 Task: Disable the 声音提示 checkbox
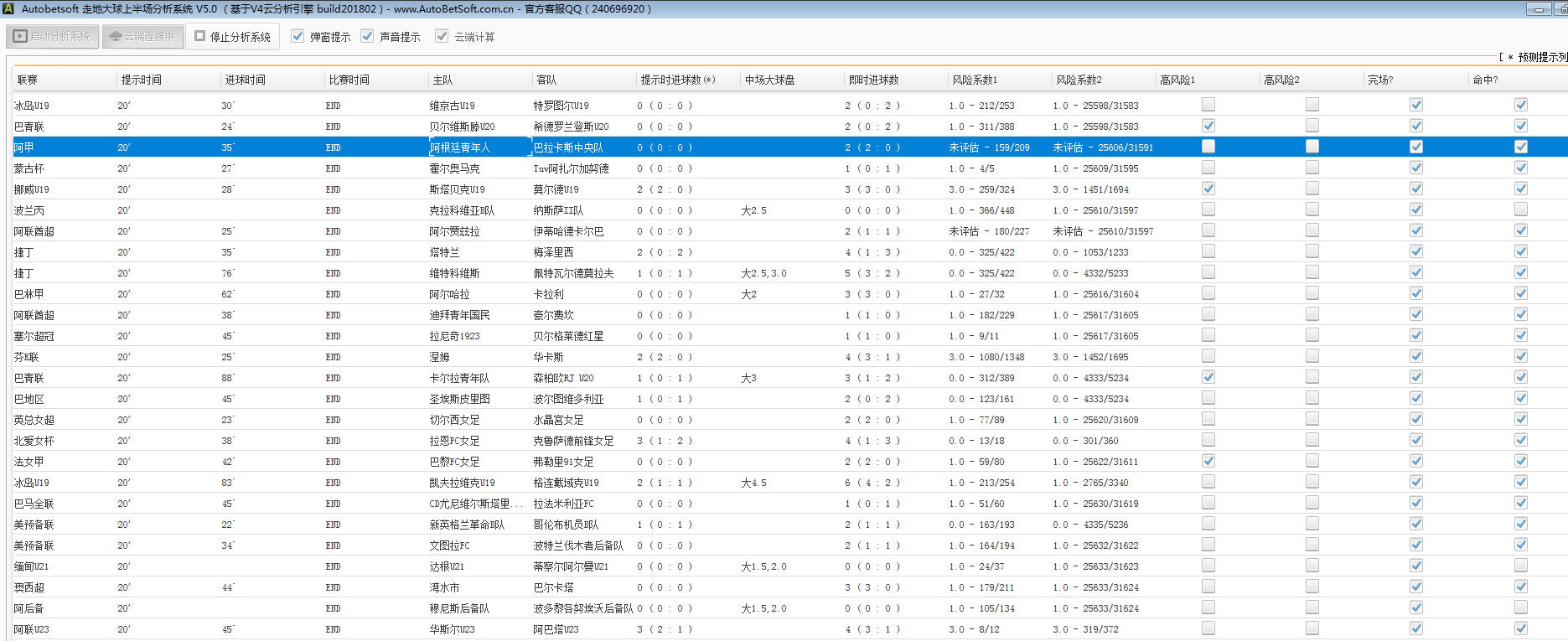367,37
